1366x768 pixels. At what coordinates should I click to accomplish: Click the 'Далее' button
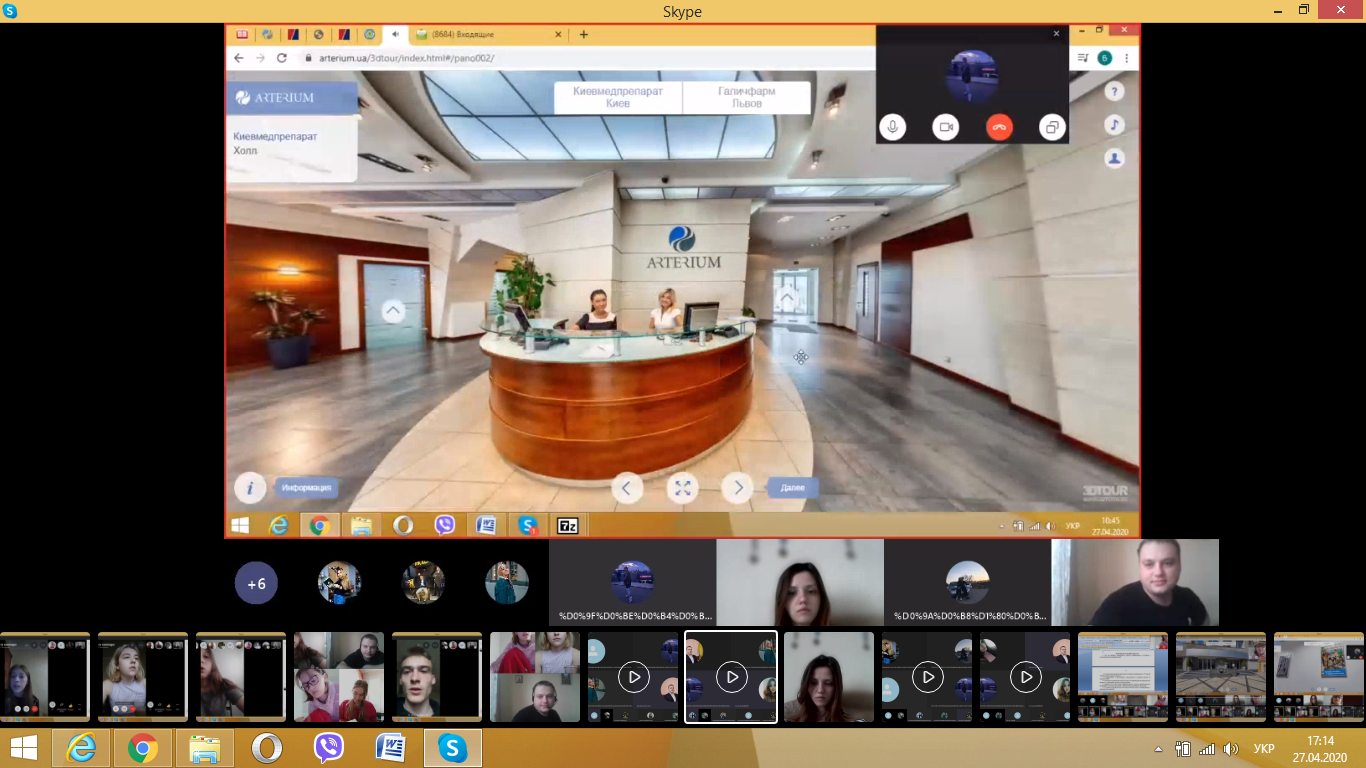pyautogui.click(x=793, y=488)
